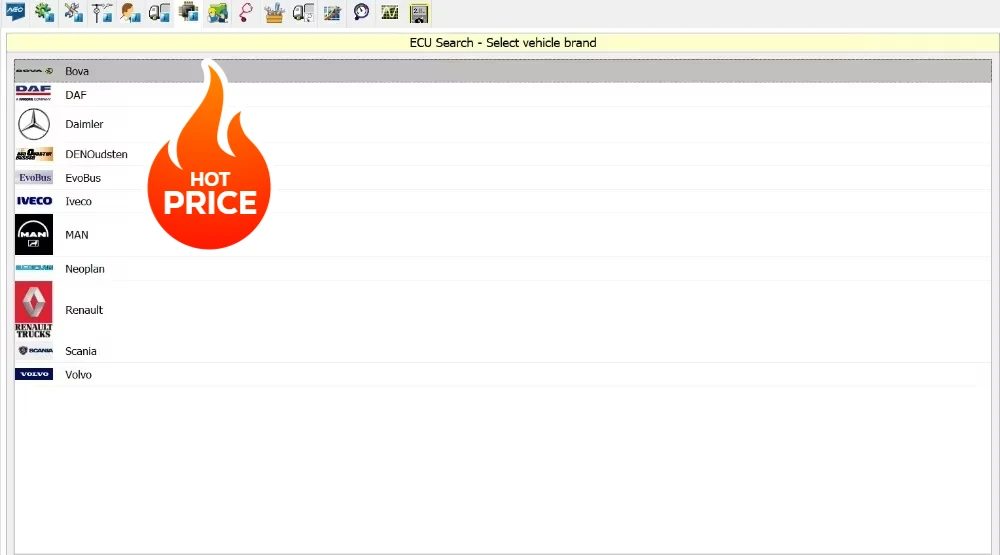Click the Mercedes star Daimler logo

click(34, 124)
